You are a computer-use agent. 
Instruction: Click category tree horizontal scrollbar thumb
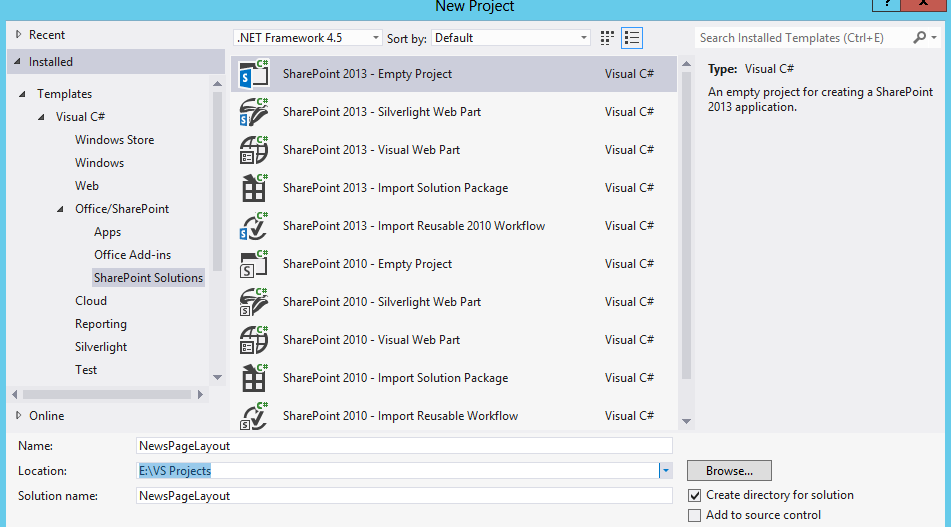[x=107, y=395]
